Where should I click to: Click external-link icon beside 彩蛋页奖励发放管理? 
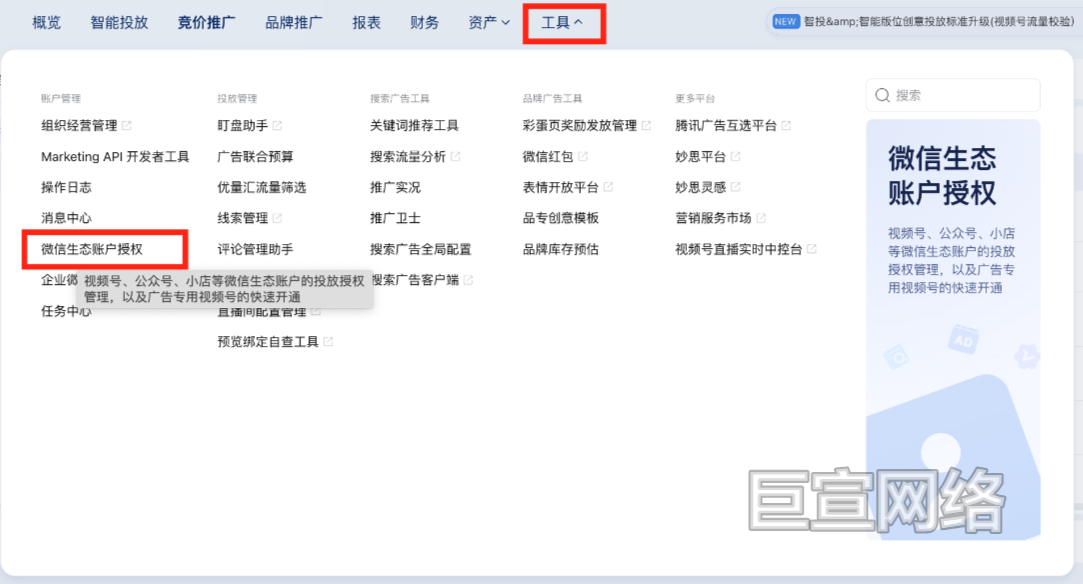(646, 126)
